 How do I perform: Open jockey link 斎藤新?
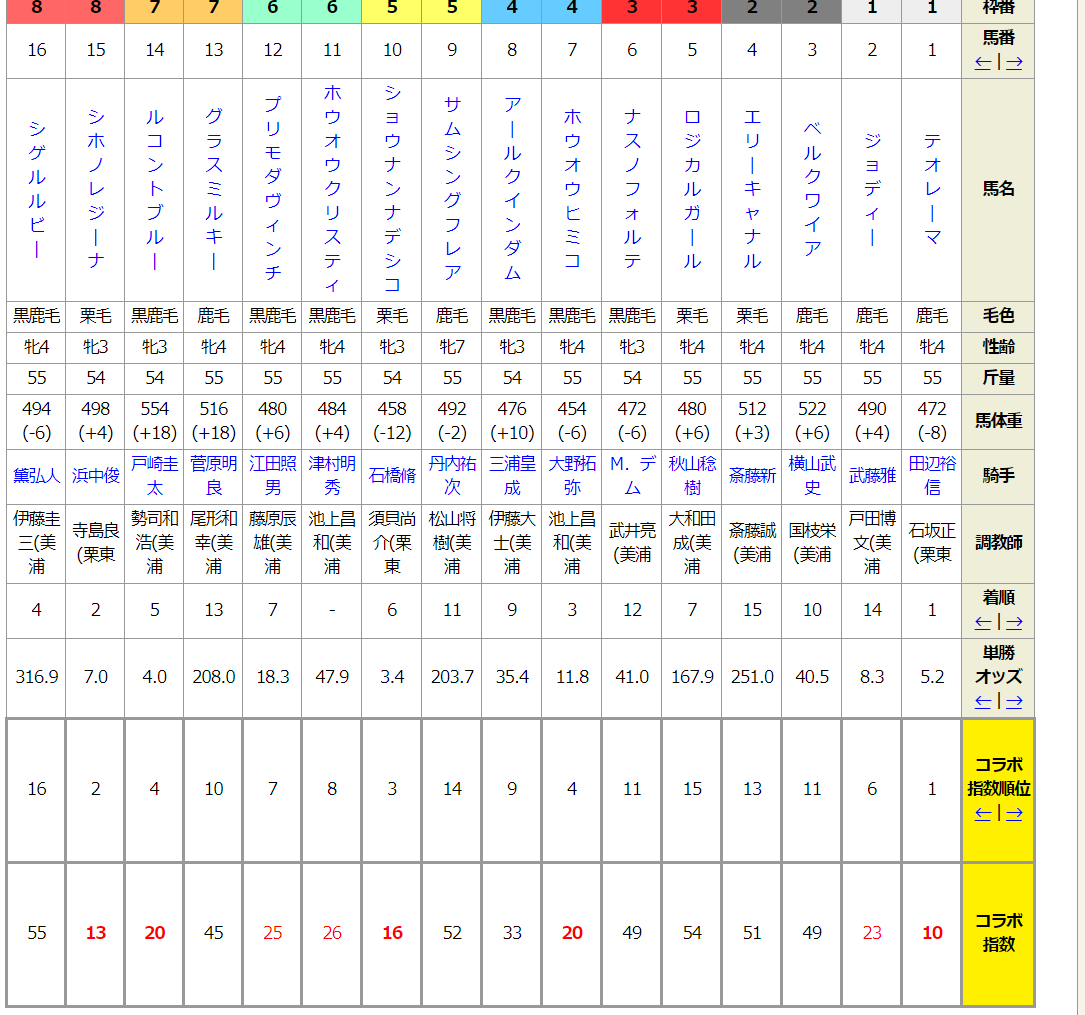pyautogui.click(x=752, y=476)
